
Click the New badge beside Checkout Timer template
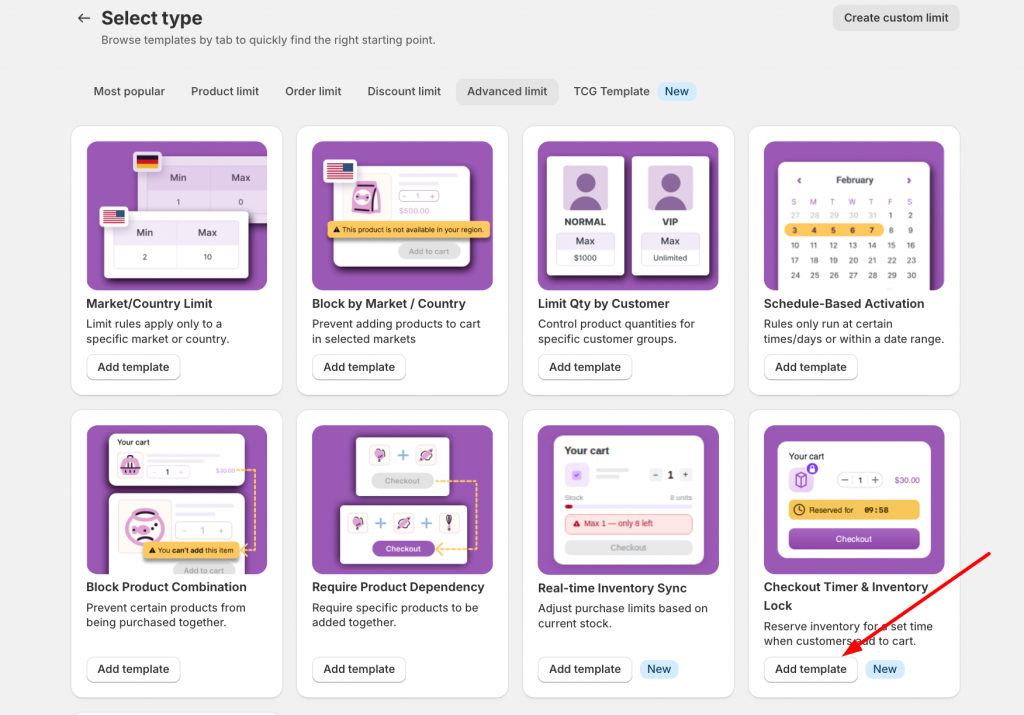tap(884, 669)
